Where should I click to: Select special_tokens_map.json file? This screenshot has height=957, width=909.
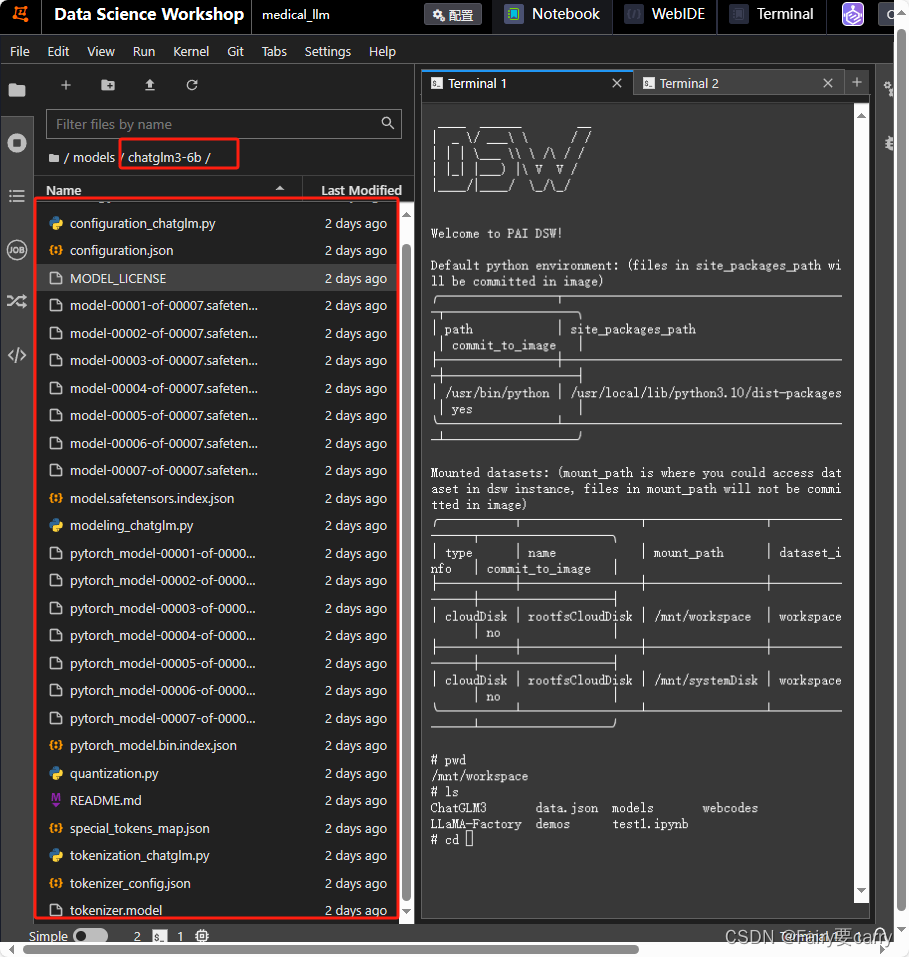click(x=217, y=828)
